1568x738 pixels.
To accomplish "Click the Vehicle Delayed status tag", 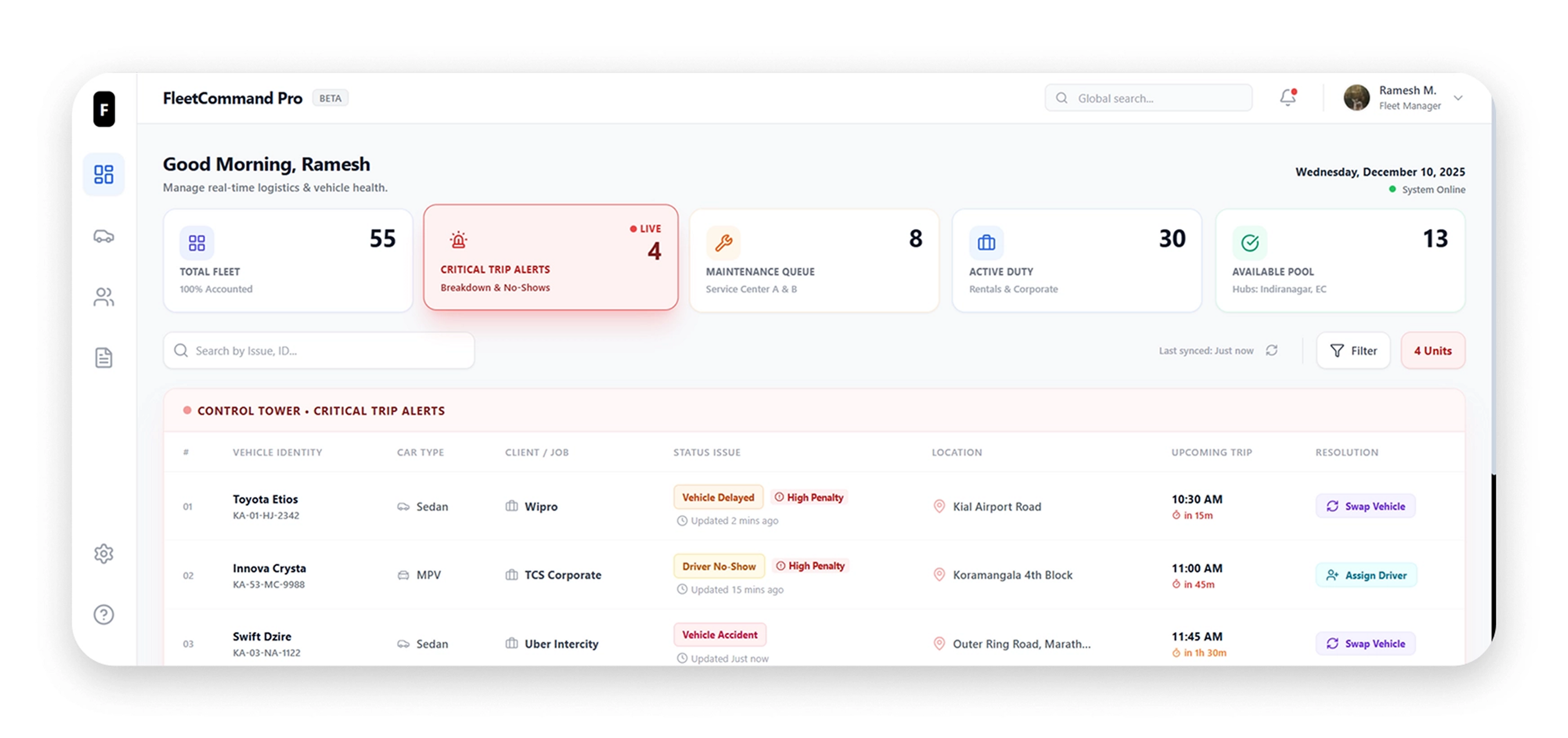I will pos(718,497).
